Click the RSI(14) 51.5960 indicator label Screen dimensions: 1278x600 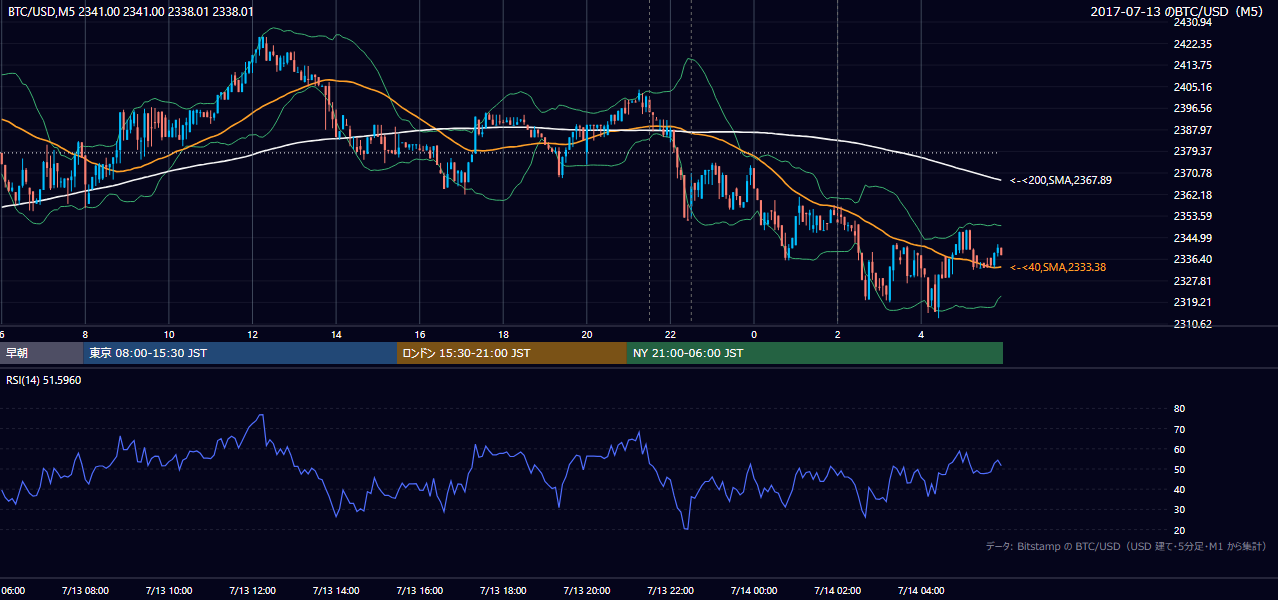(x=43, y=381)
